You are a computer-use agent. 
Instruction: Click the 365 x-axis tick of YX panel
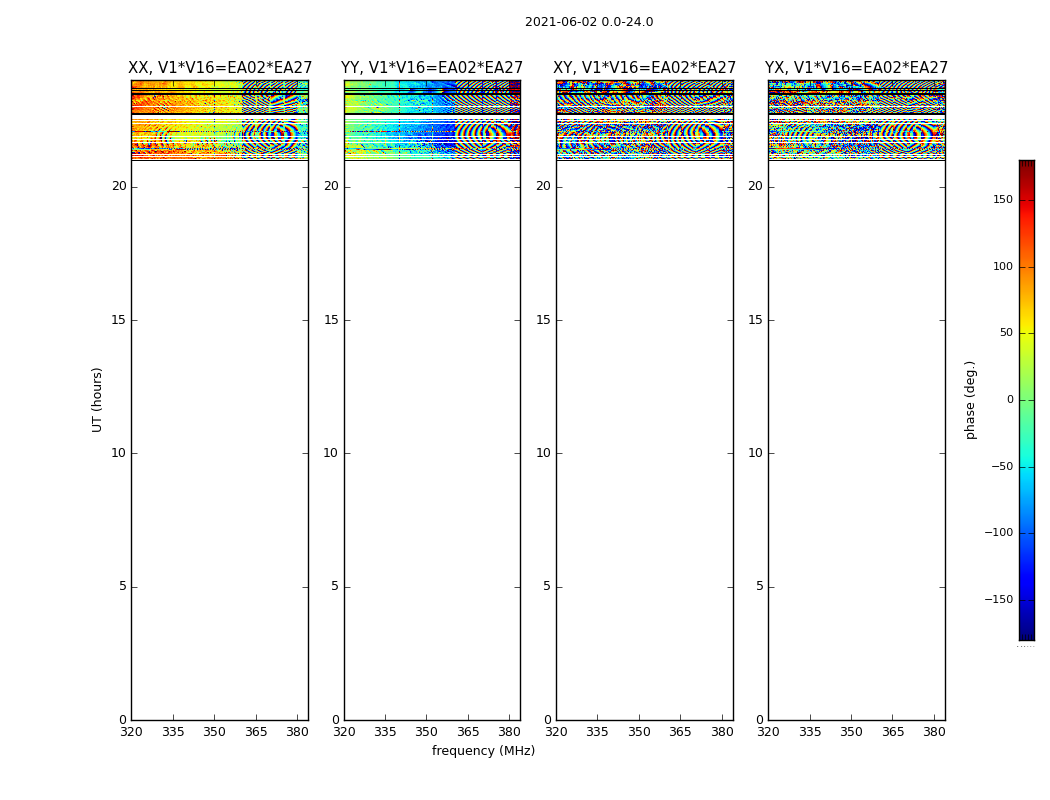(893, 732)
